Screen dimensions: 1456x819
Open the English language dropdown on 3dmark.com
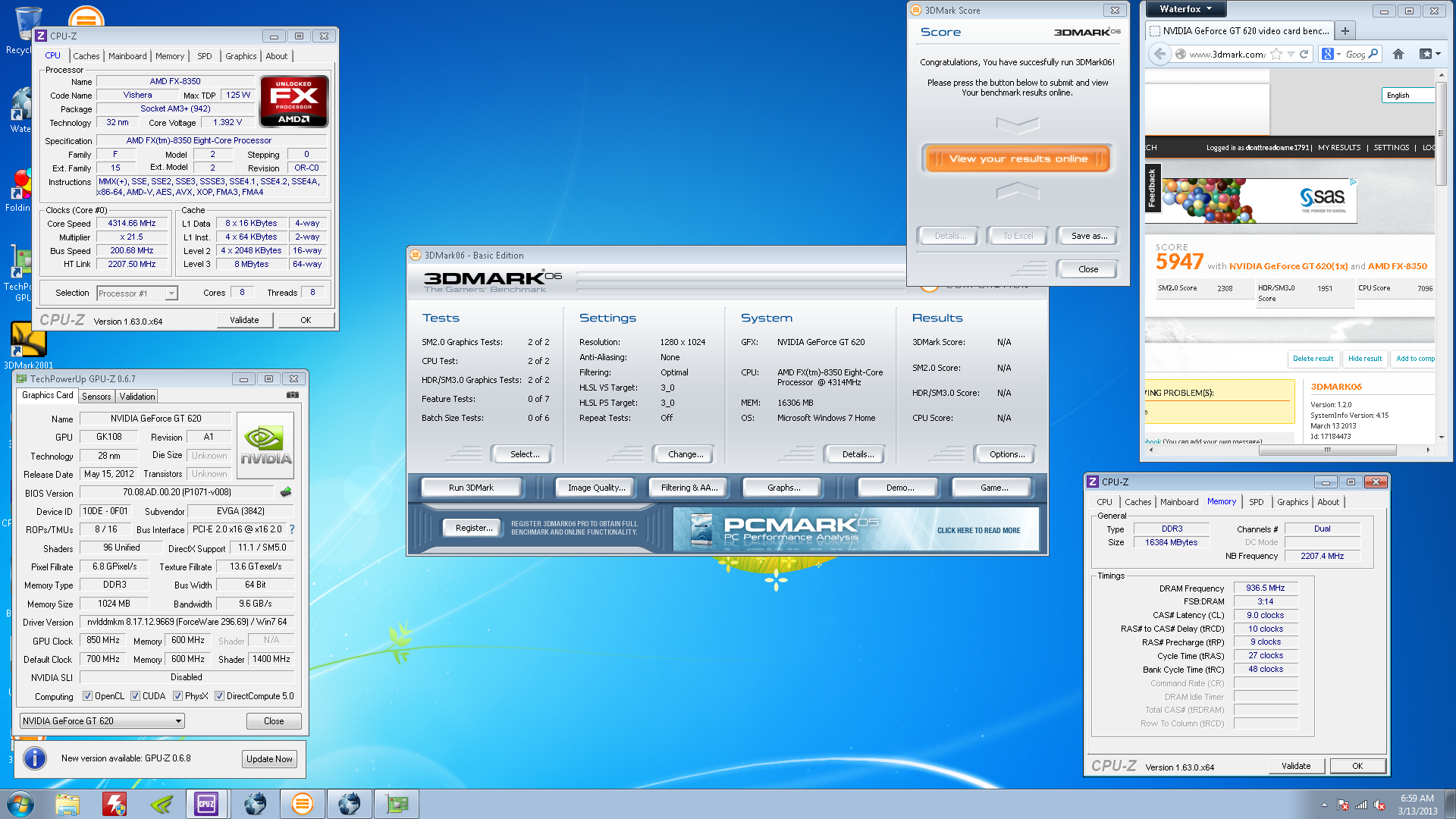[1407, 96]
